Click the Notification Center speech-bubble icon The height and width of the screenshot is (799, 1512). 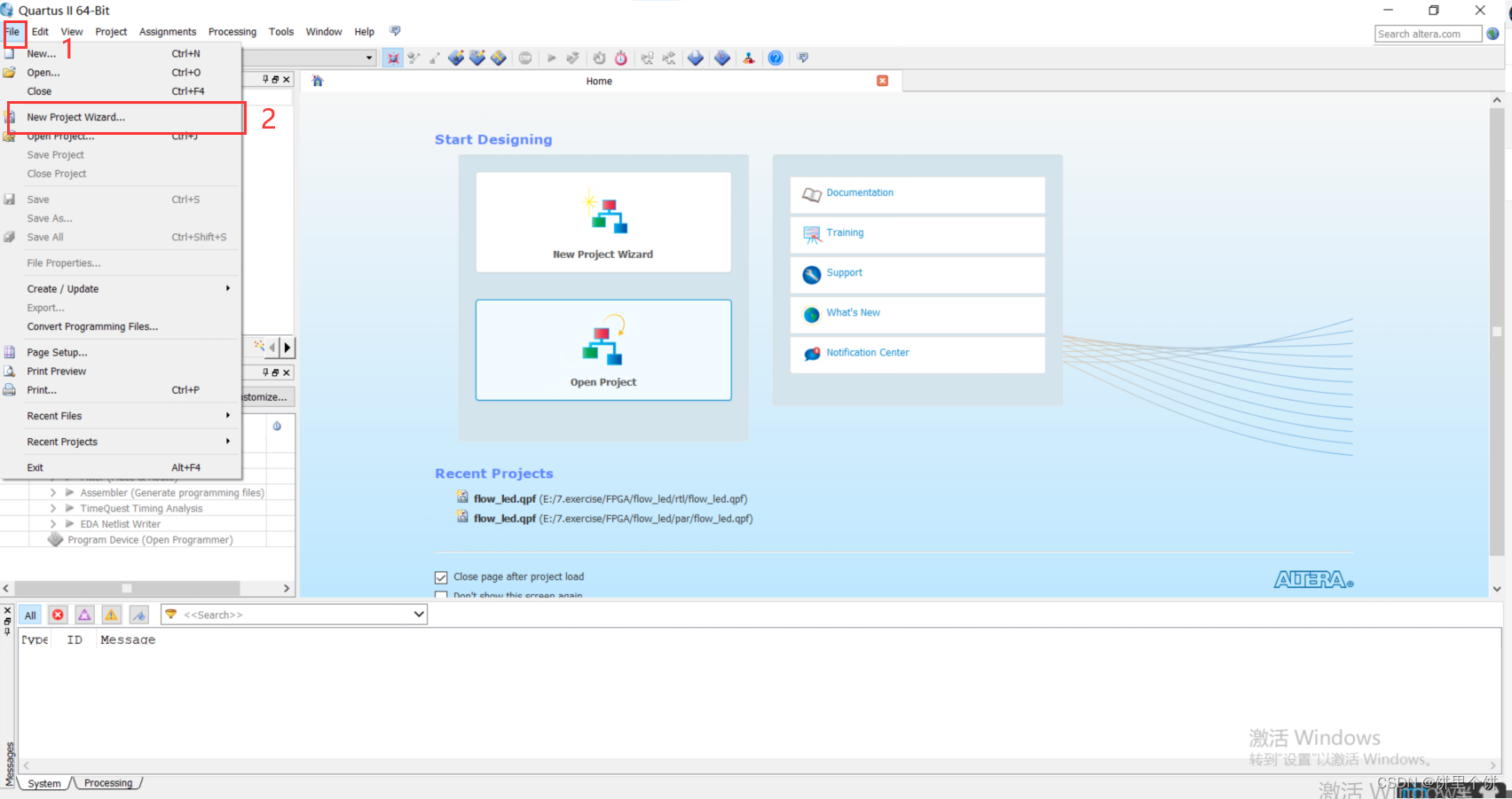[811, 354]
